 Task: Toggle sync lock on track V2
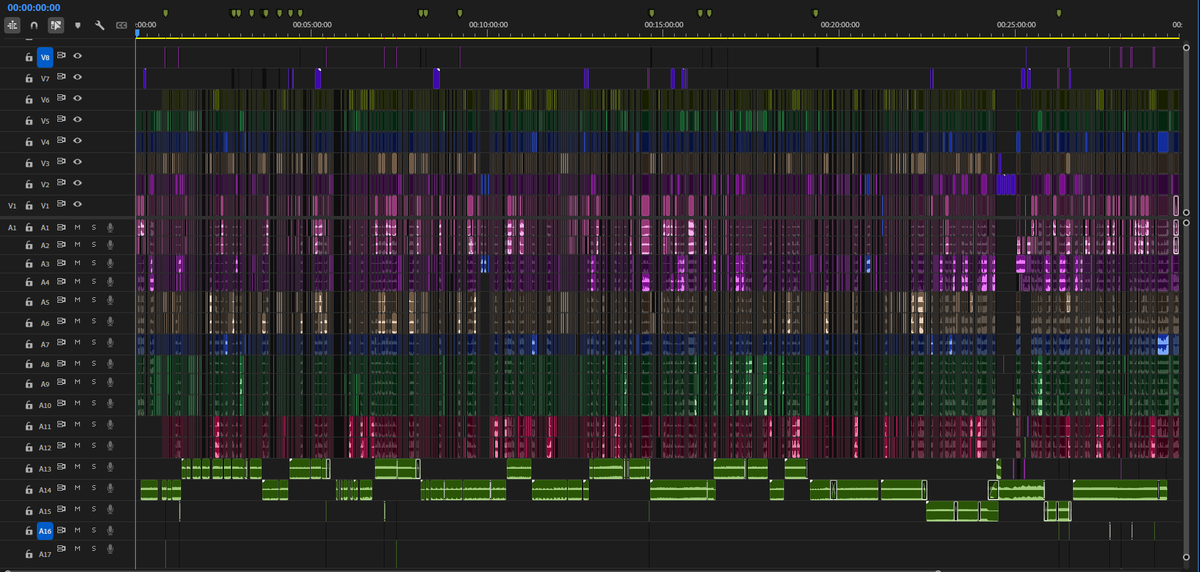click(x=62, y=183)
